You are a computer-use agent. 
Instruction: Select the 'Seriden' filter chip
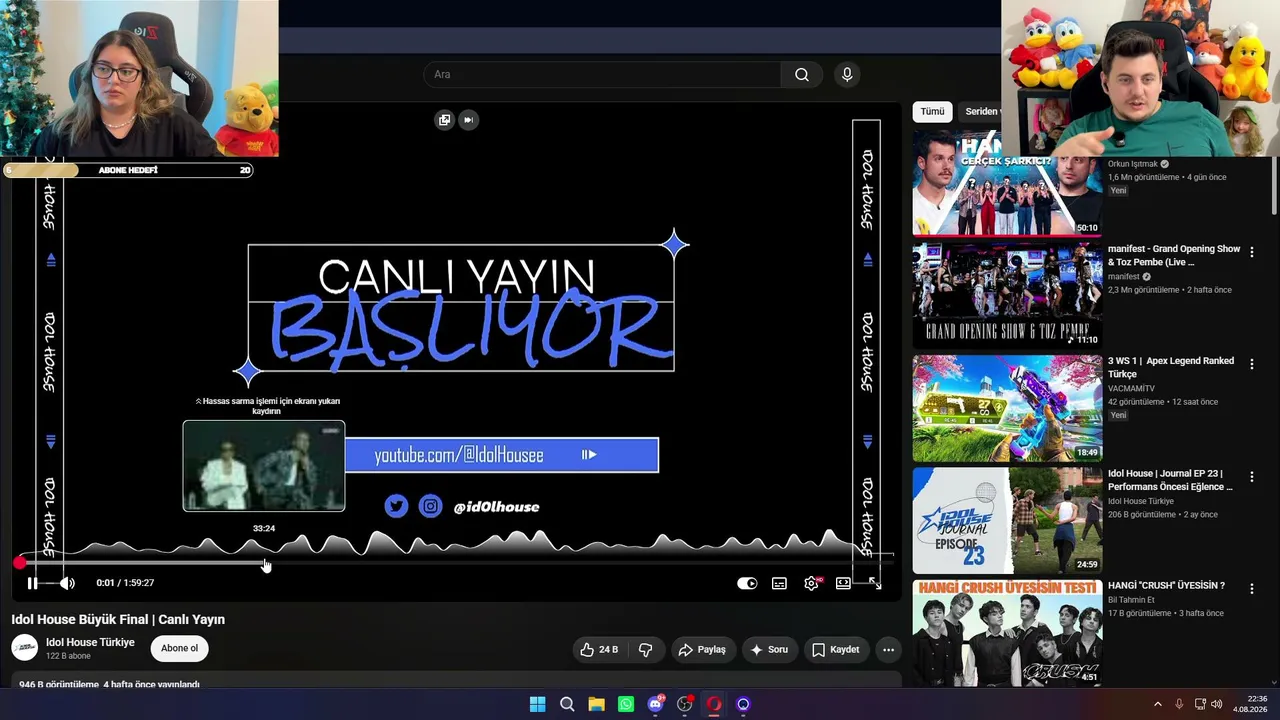pos(981,112)
